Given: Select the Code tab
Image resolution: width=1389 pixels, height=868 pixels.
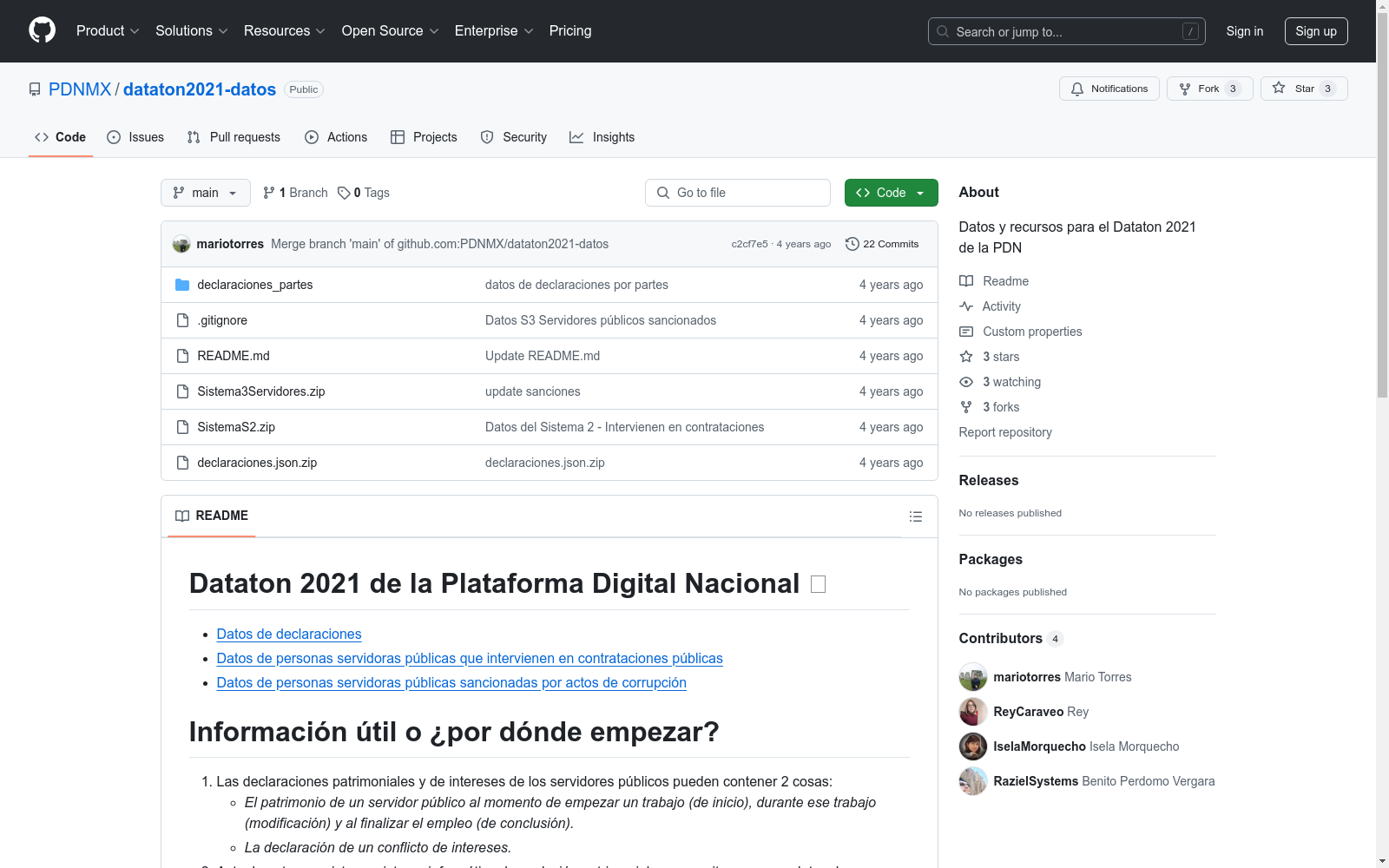Looking at the screenshot, I should point(61,137).
